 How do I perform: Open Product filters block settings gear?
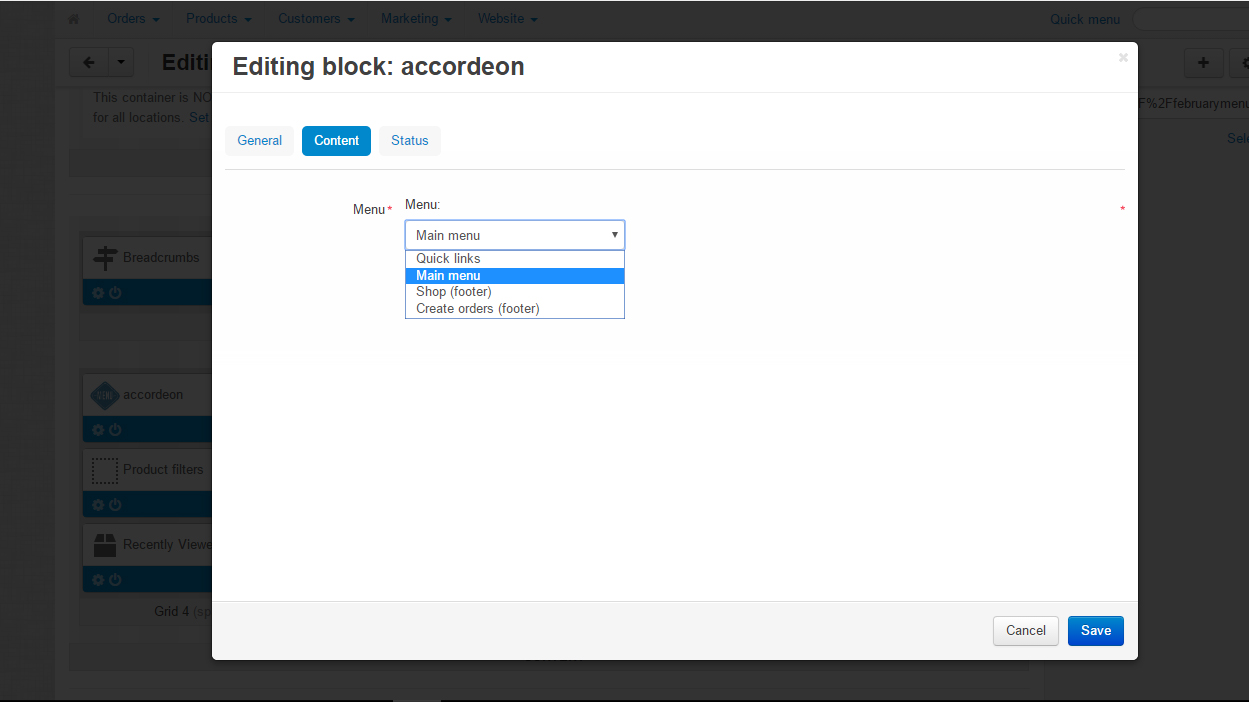click(x=98, y=505)
